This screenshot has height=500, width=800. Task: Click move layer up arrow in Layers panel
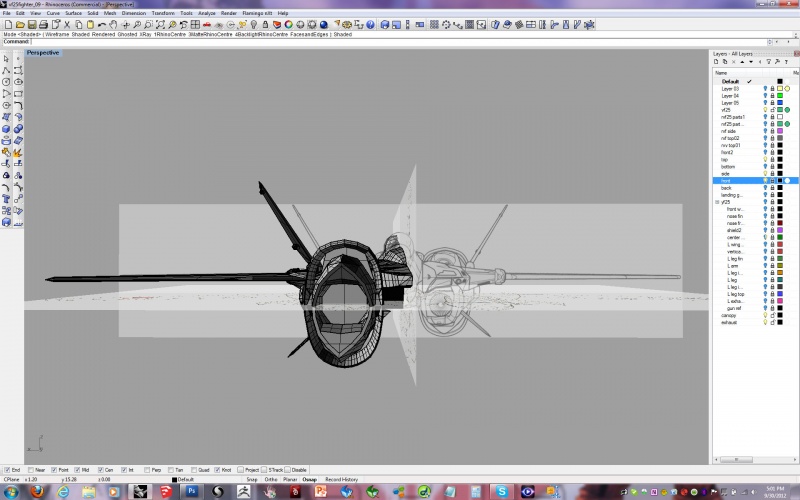(742, 62)
